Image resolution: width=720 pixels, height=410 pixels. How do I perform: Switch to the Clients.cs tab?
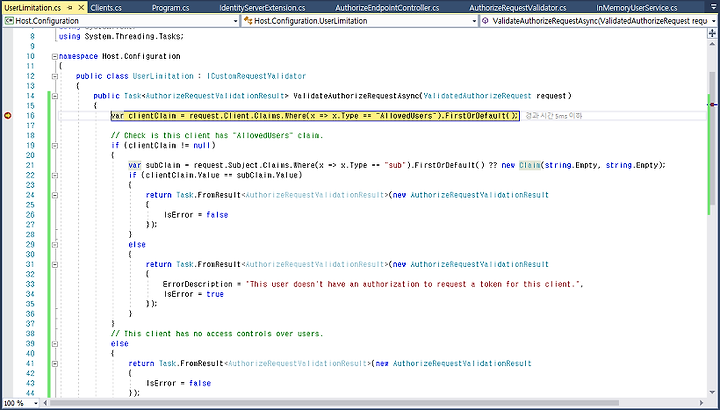pyautogui.click(x=106, y=8)
